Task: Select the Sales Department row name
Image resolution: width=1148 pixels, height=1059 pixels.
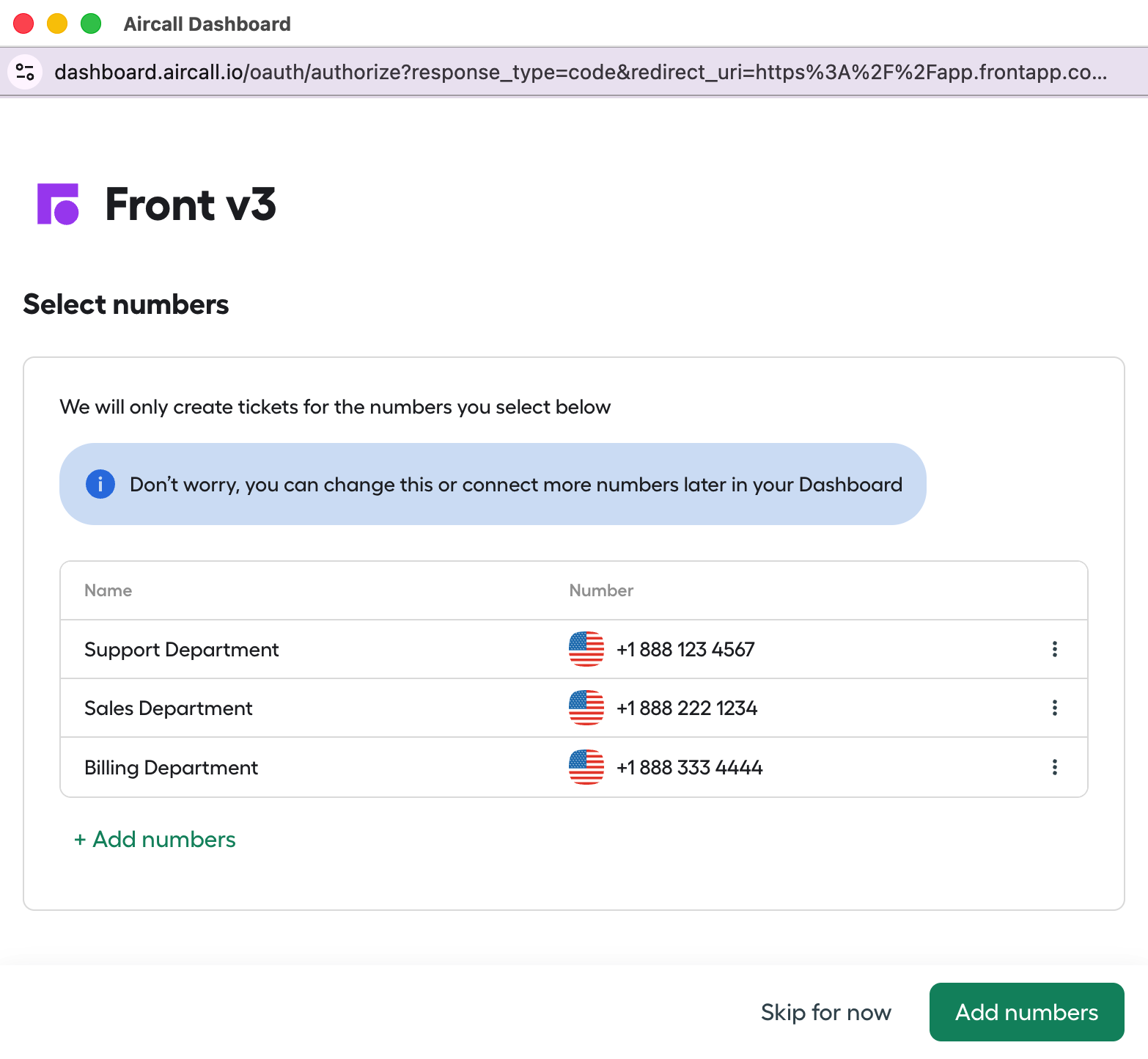Action: coord(168,708)
